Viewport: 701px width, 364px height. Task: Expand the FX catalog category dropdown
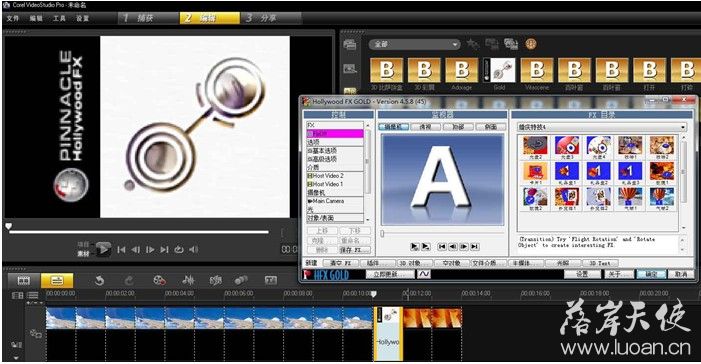click(601, 127)
